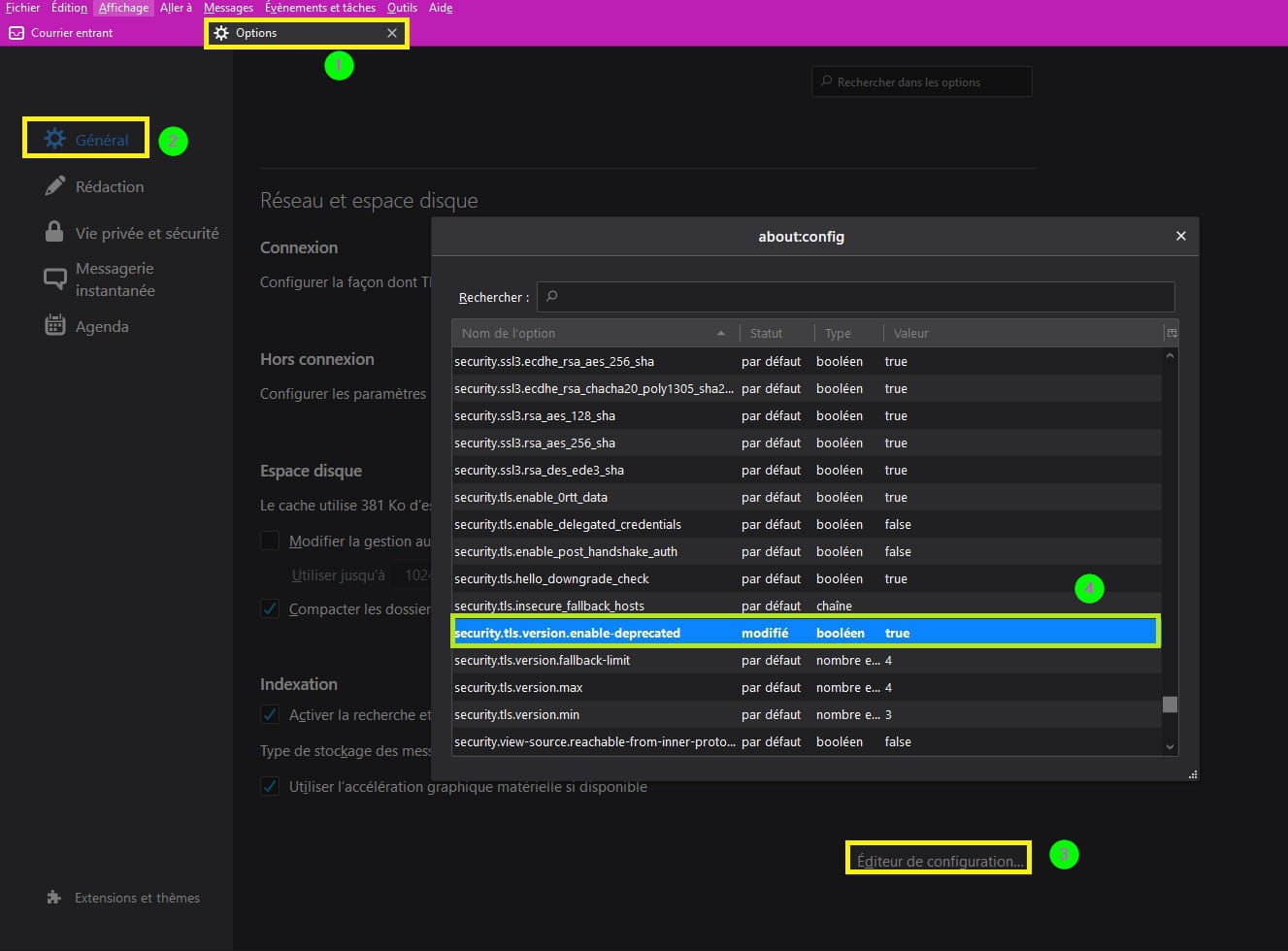
Task: Click the about:config scrollbar down arrow
Action: [x=1170, y=746]
